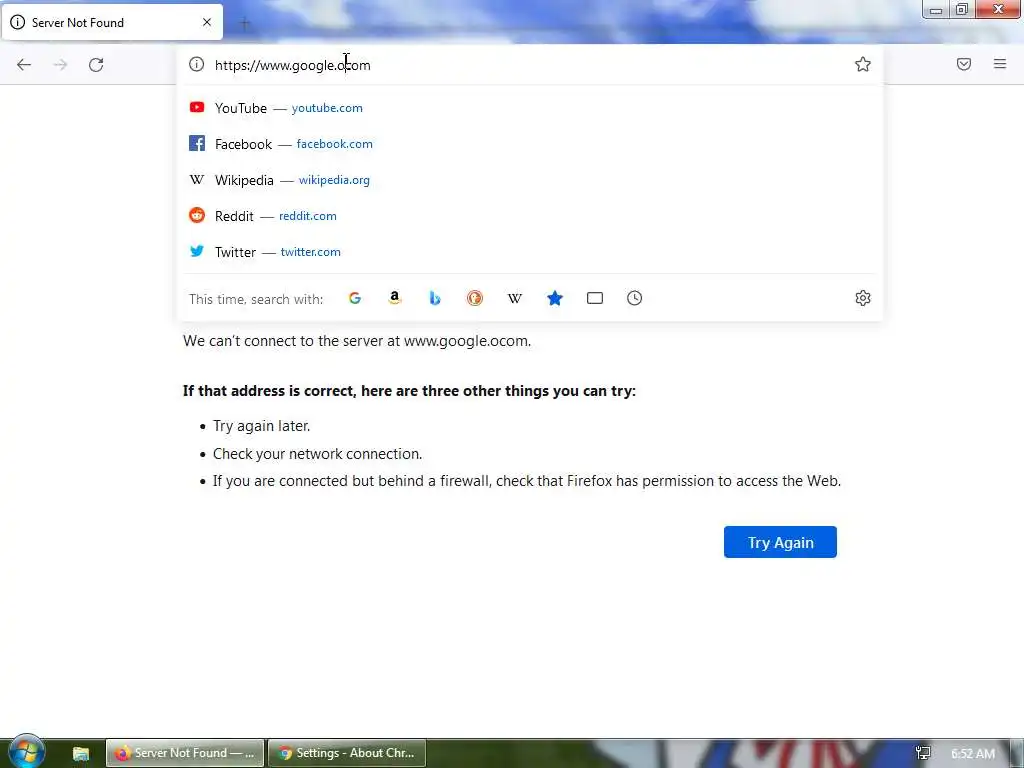Switch to Server Not Found Firefox taskbar button

point(185,753)
